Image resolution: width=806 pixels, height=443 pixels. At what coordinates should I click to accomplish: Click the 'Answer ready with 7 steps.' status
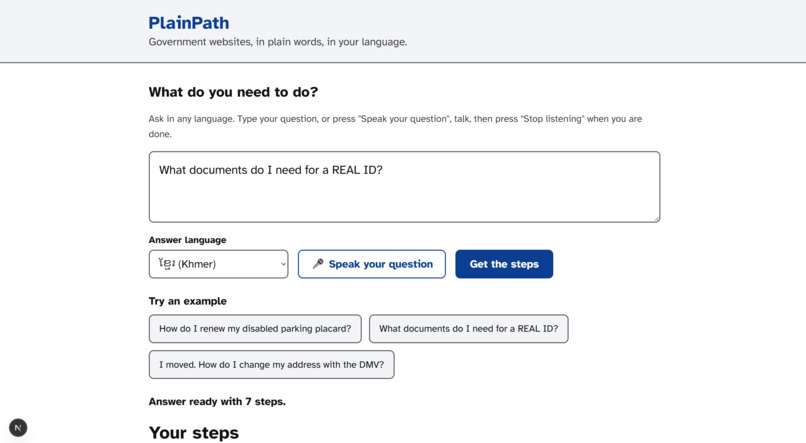click(x=217, y=402)
